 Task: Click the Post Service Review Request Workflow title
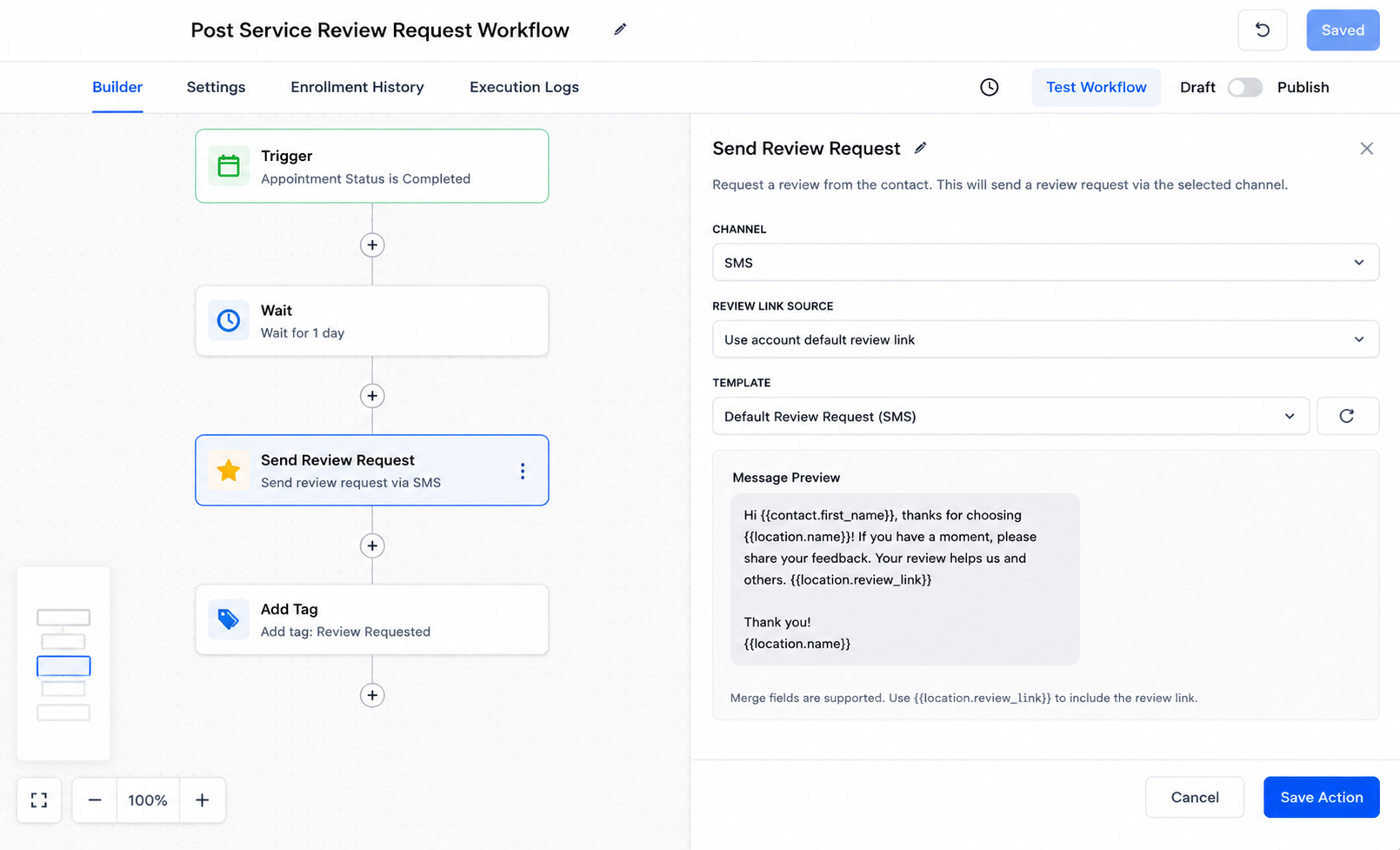(x=380, y=30)
